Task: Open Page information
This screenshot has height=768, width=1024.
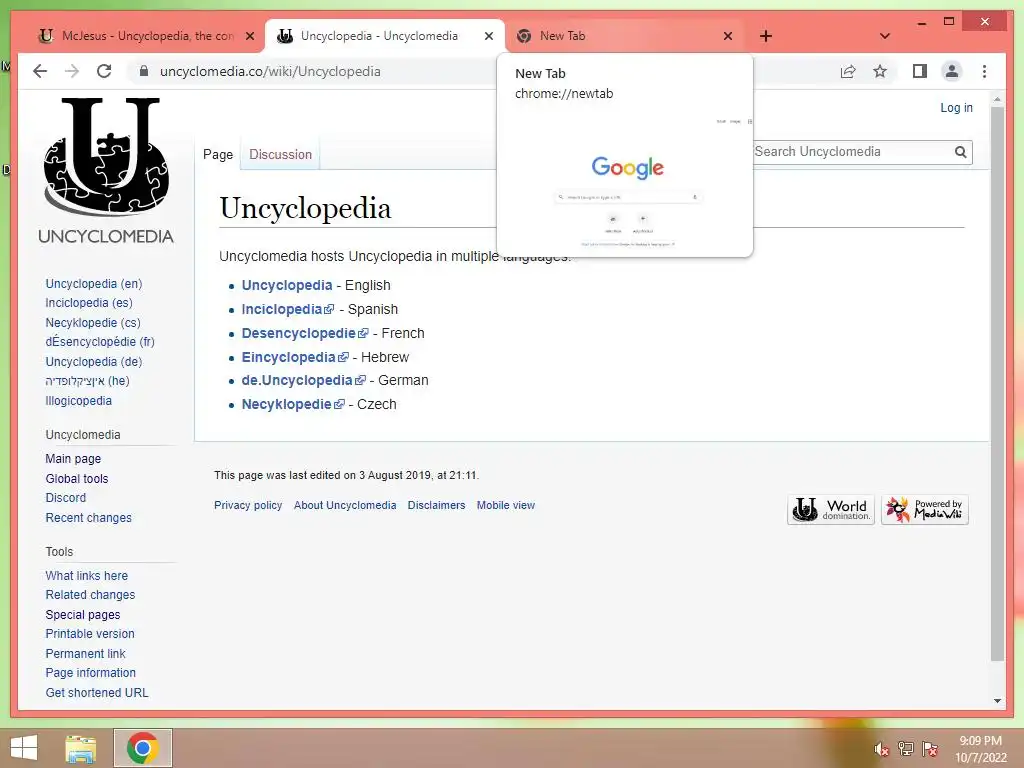Action: (90, 673)
